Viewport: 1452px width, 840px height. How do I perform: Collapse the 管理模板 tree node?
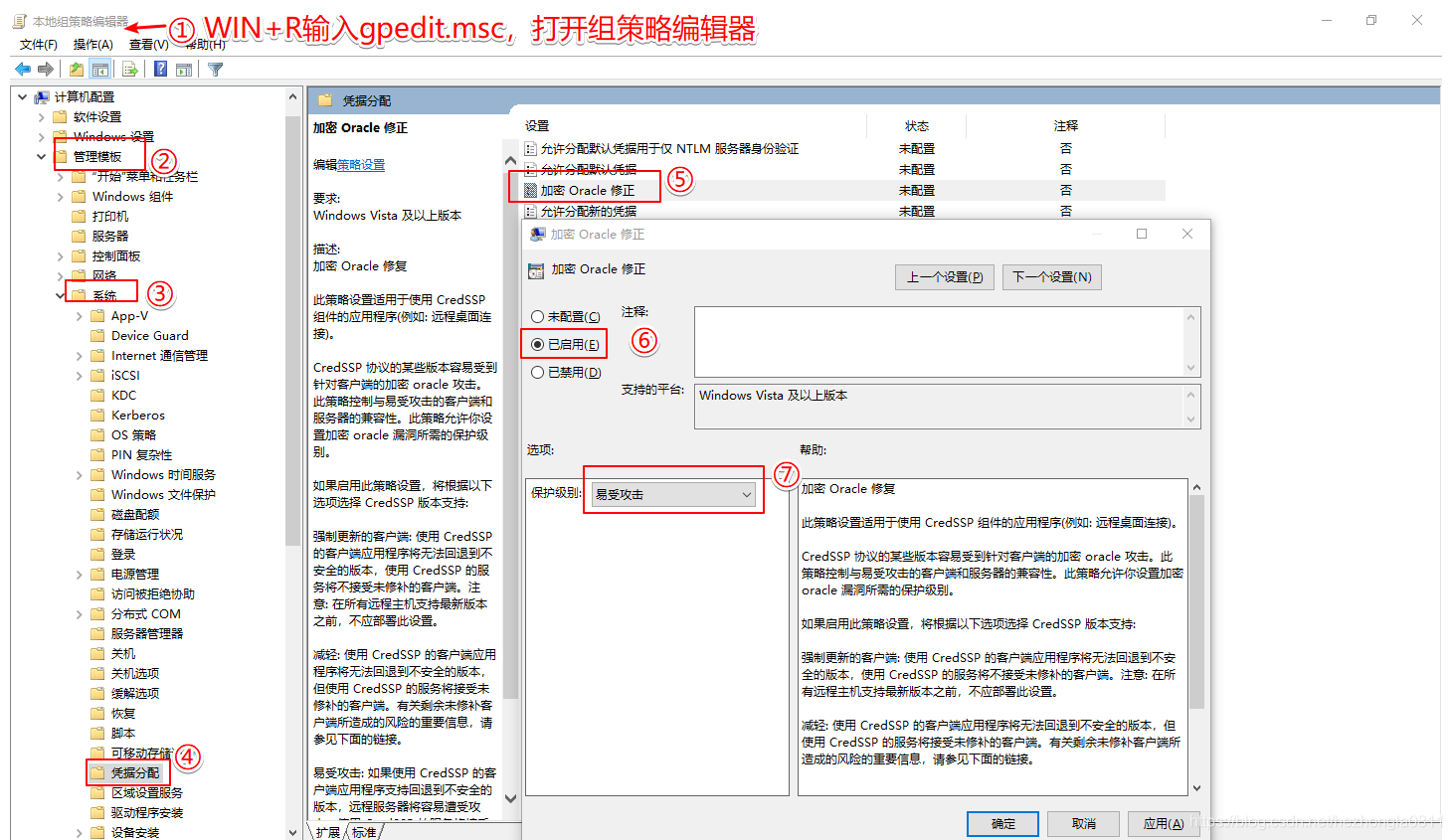pyautogui.click(x=41, y=156)
